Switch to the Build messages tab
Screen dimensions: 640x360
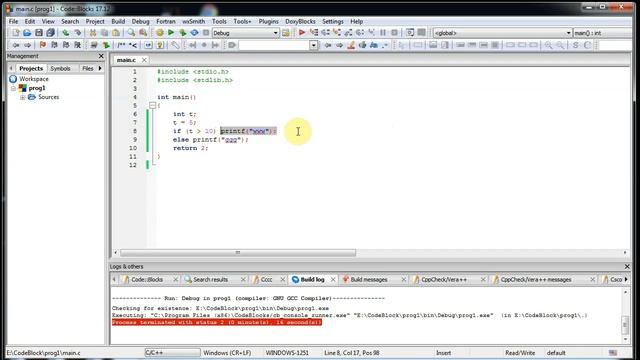click(x=369, y=280)
